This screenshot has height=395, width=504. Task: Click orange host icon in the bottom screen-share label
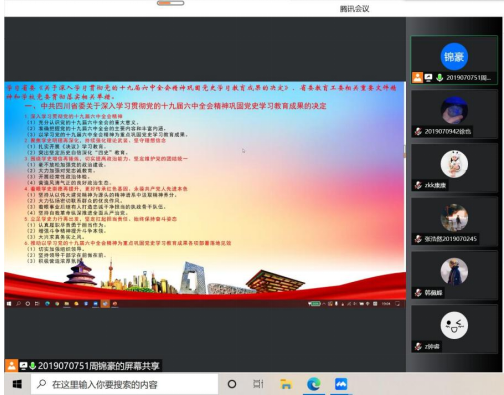point(11,366)
